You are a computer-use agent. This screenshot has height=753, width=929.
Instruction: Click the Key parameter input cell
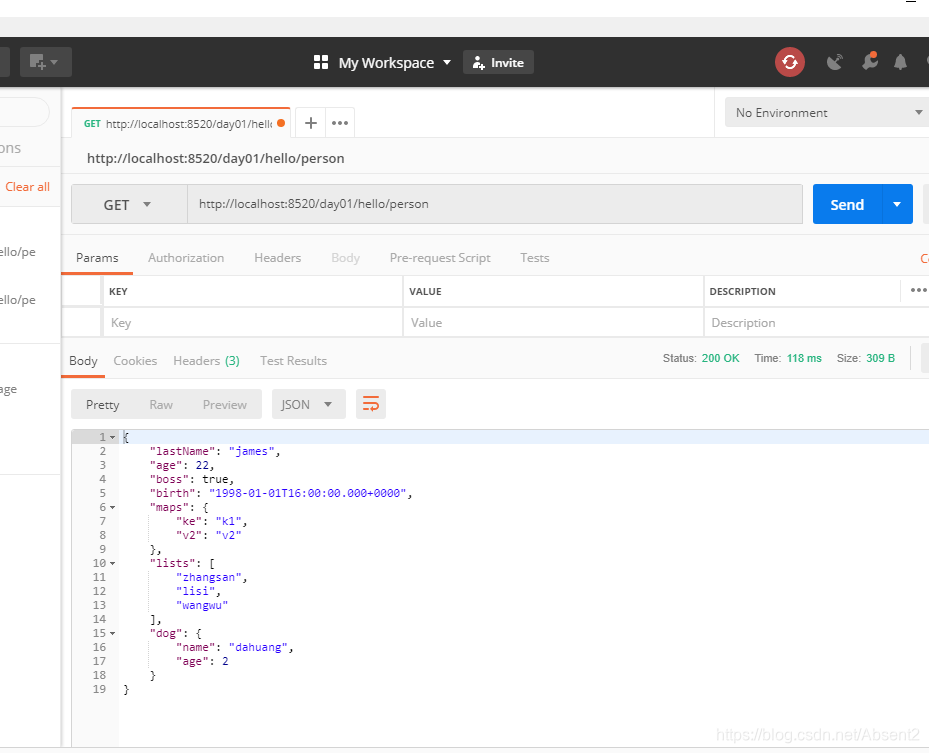coord(253,323)
